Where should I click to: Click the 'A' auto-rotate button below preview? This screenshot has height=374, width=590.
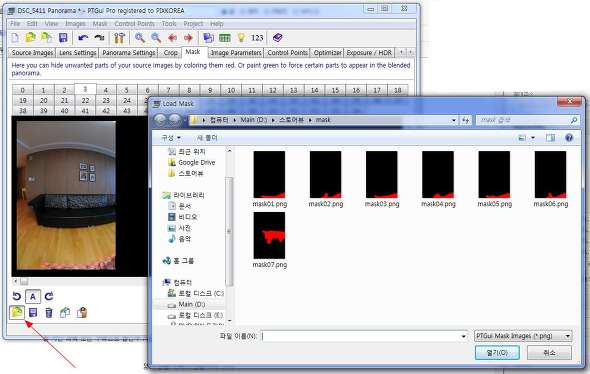(x=33, y=296)
